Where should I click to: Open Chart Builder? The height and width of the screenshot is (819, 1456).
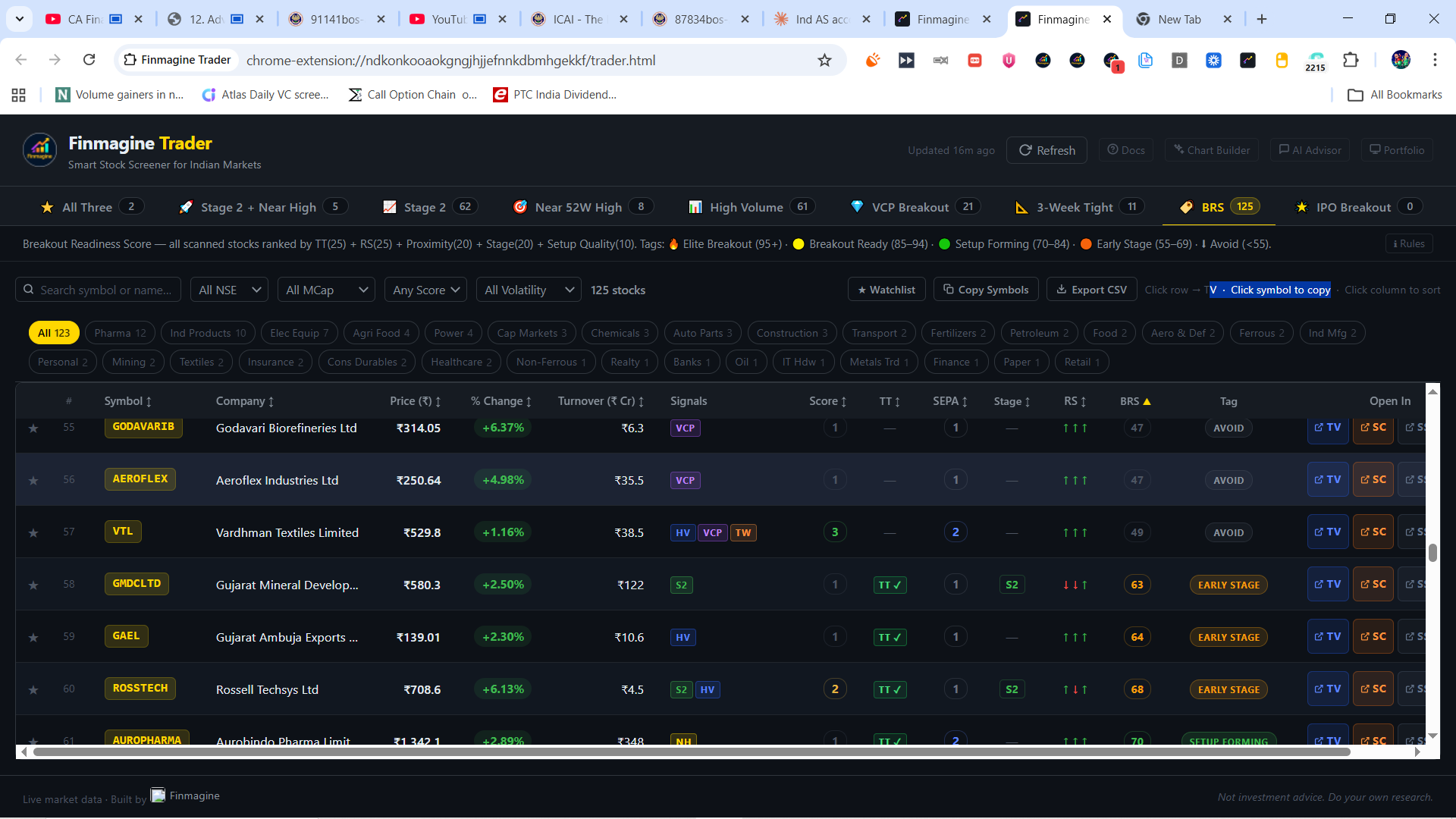click(1212, 150)
